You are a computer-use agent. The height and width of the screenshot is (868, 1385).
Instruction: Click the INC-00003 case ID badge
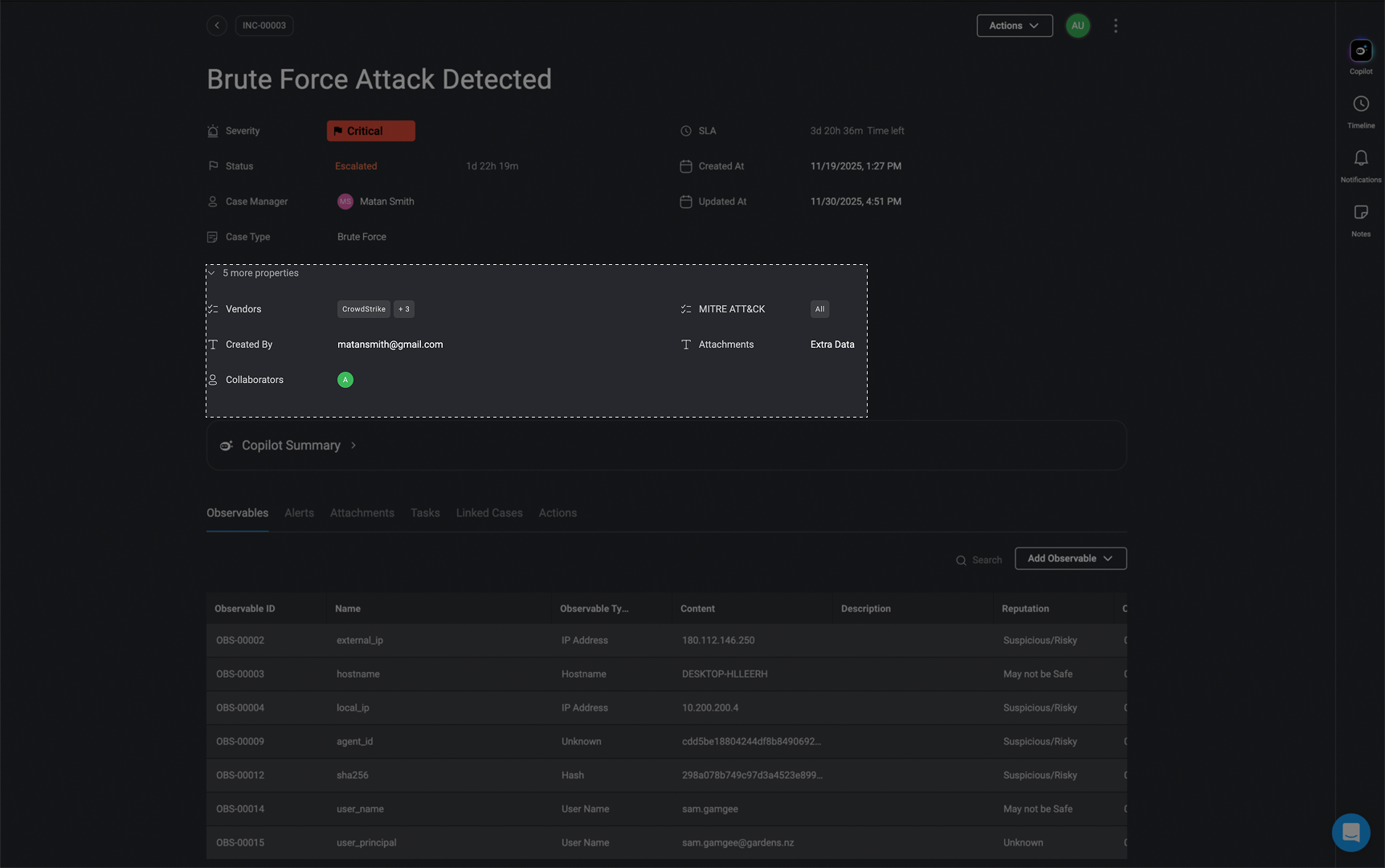[264, 26]
